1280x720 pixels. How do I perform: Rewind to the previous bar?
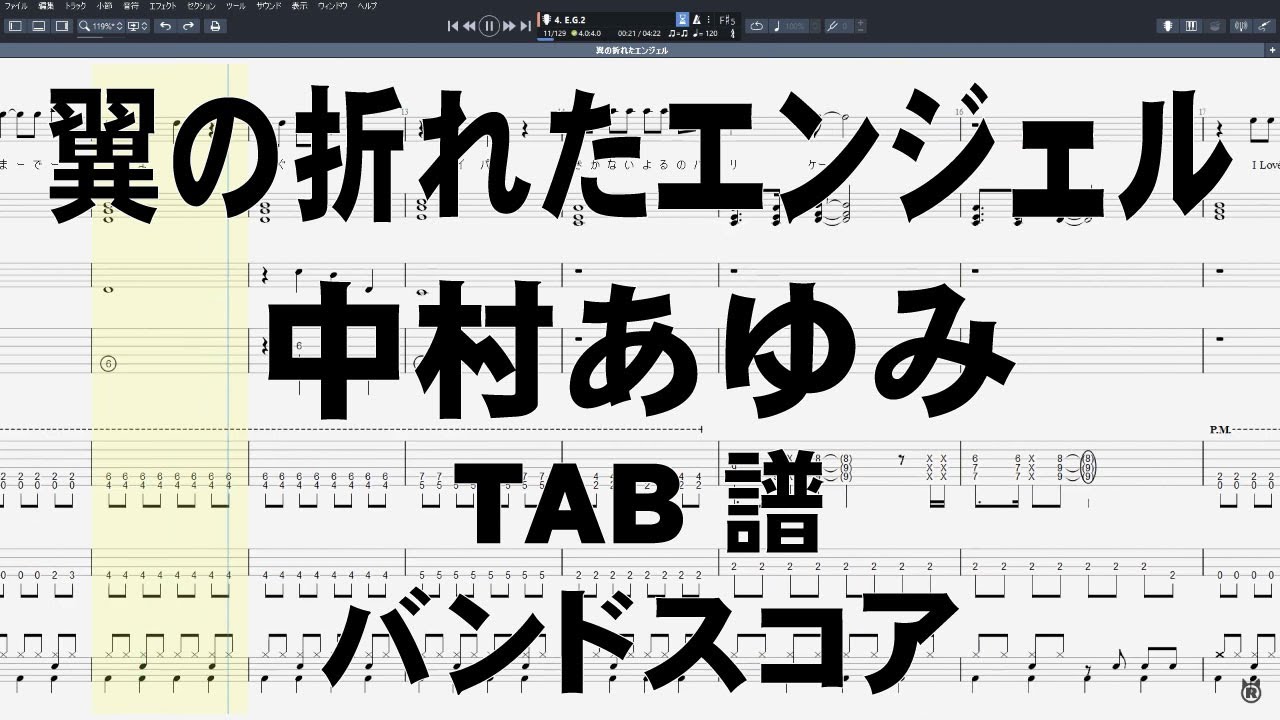coord(469,26)
